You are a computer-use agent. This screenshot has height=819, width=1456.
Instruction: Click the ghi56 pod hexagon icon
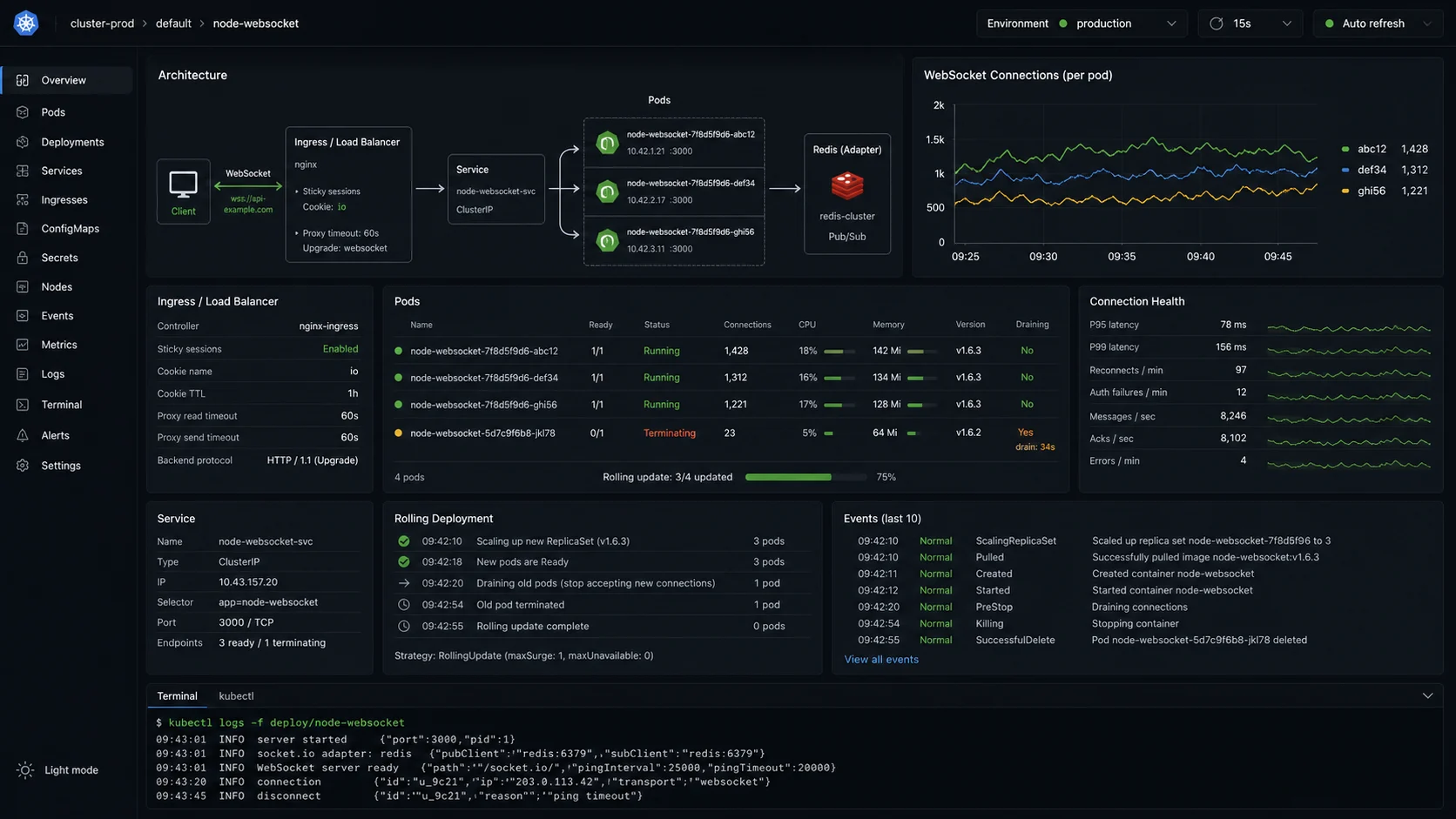pos(607,240)
